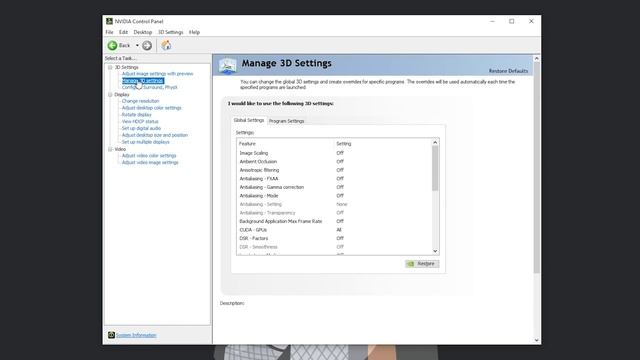
Task: Click the Manage 3D Settings header icon
Action: [x=227, y=65]
